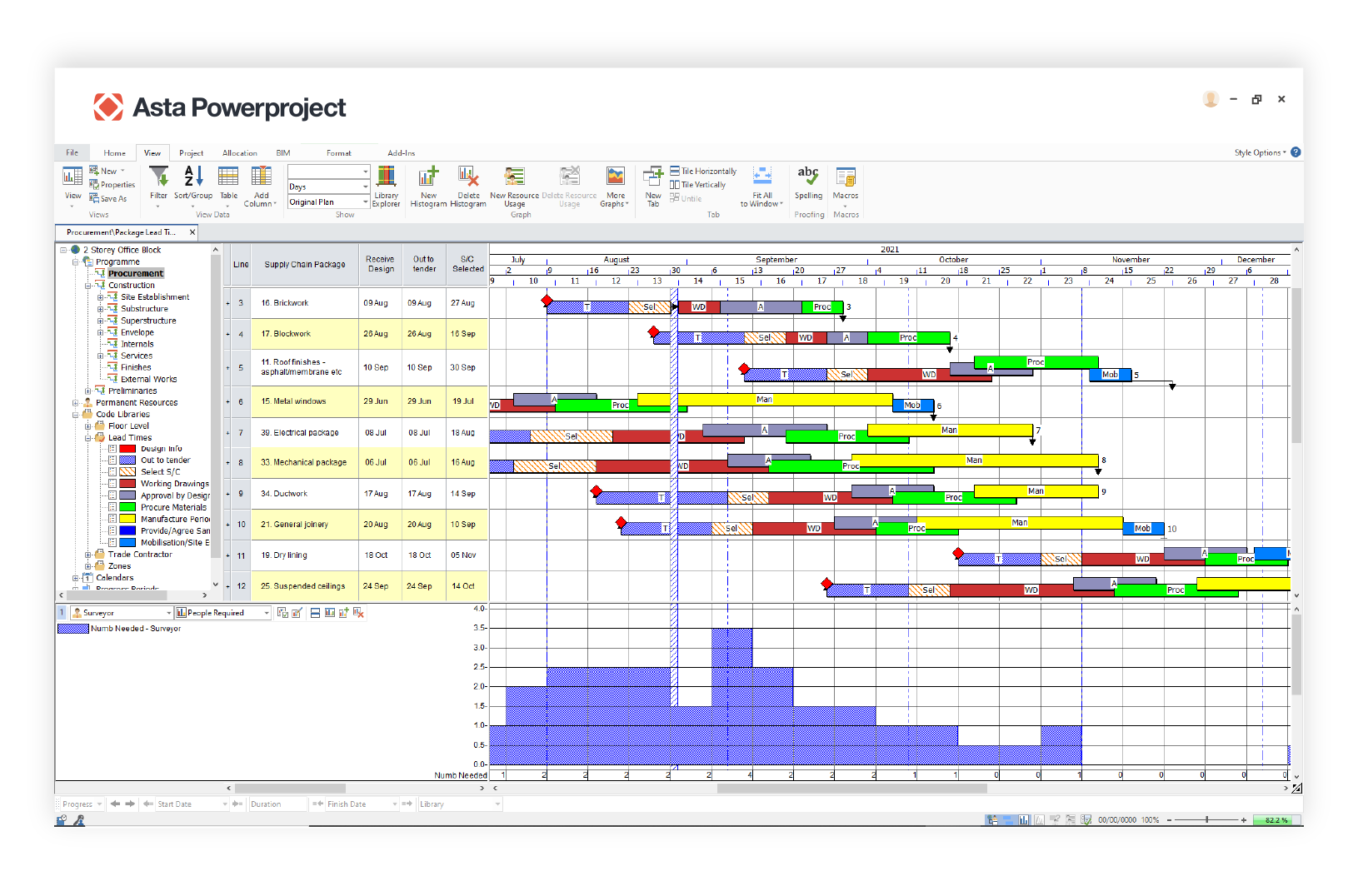Image resolution: width=1363 pixels, height=896 pixels.
Task: Click the zoom slider in status bar
Action: [x=1206, y=820]
